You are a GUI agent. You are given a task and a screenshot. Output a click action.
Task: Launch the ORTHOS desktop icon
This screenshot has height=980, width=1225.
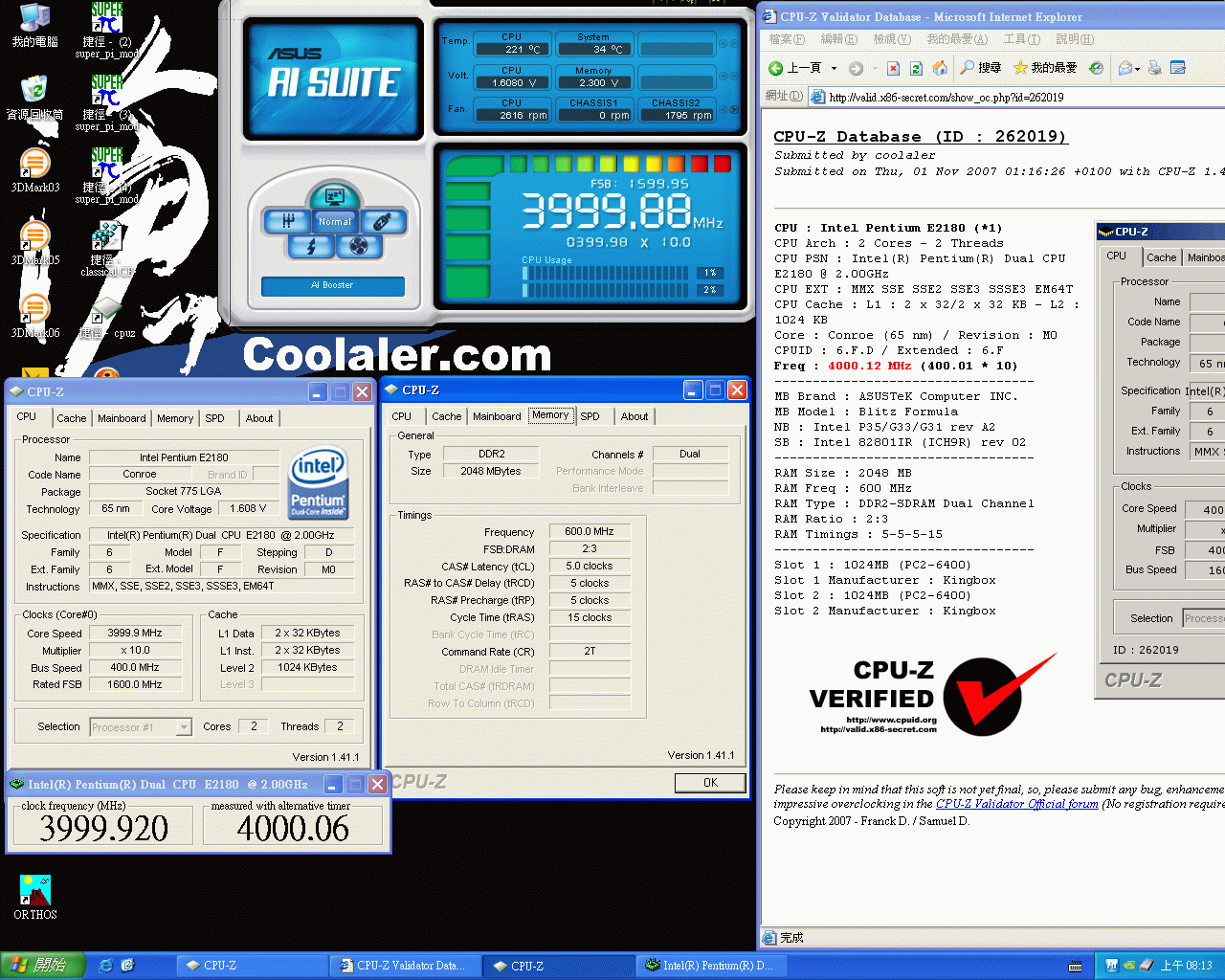34,897
